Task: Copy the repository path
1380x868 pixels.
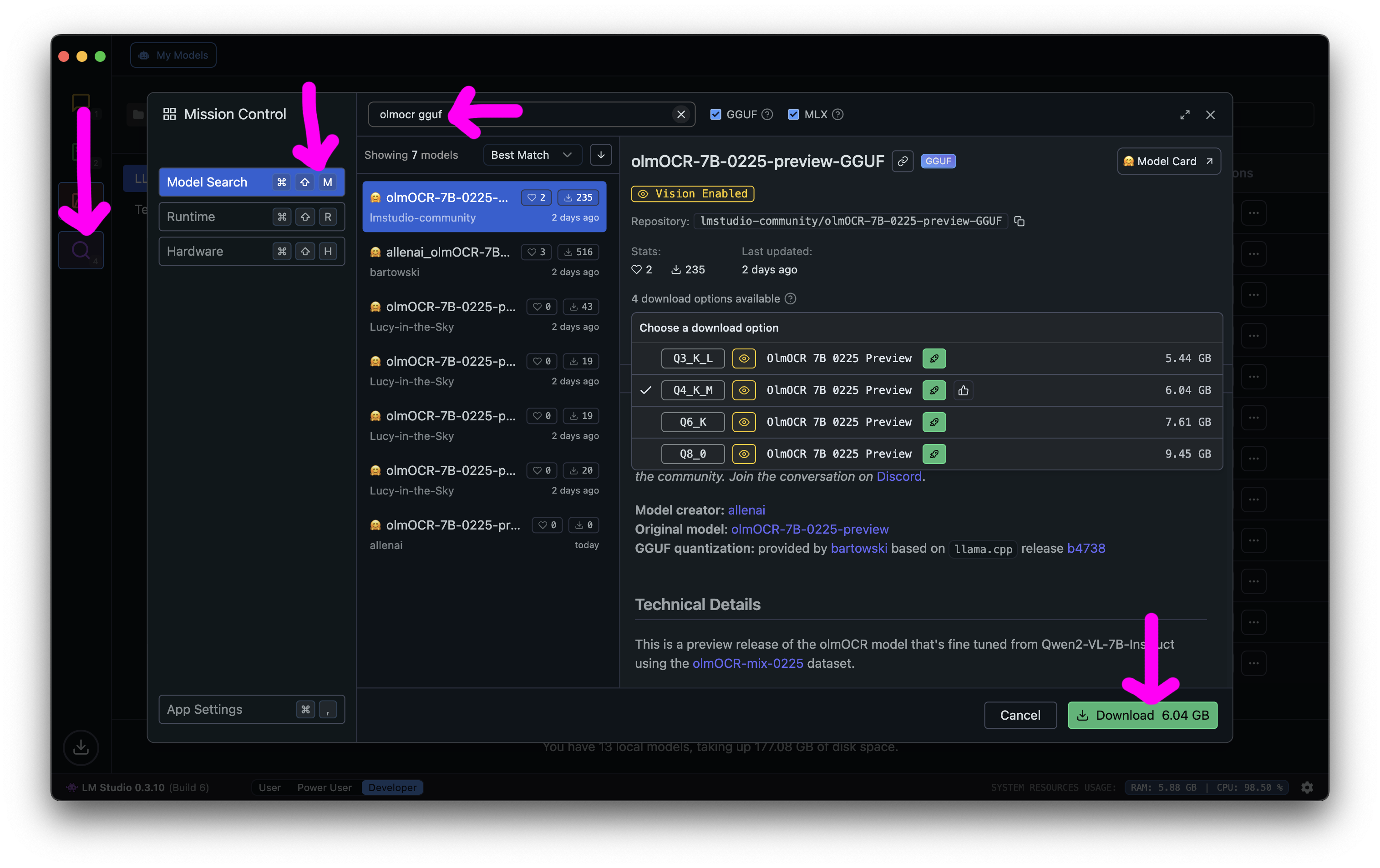Action: [1020, 221]
